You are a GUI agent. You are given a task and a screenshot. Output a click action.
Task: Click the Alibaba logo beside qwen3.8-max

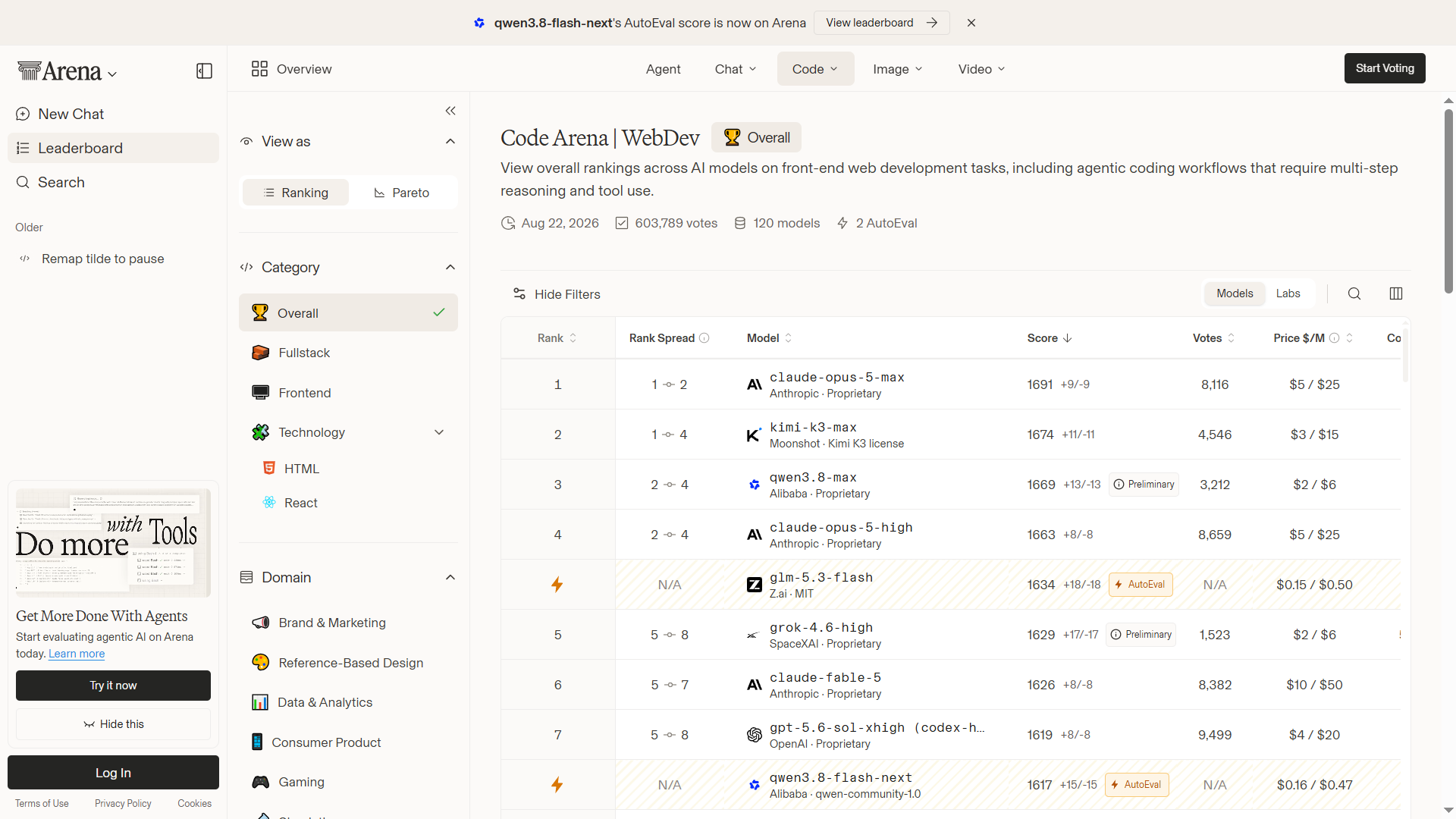coord(755,485)
